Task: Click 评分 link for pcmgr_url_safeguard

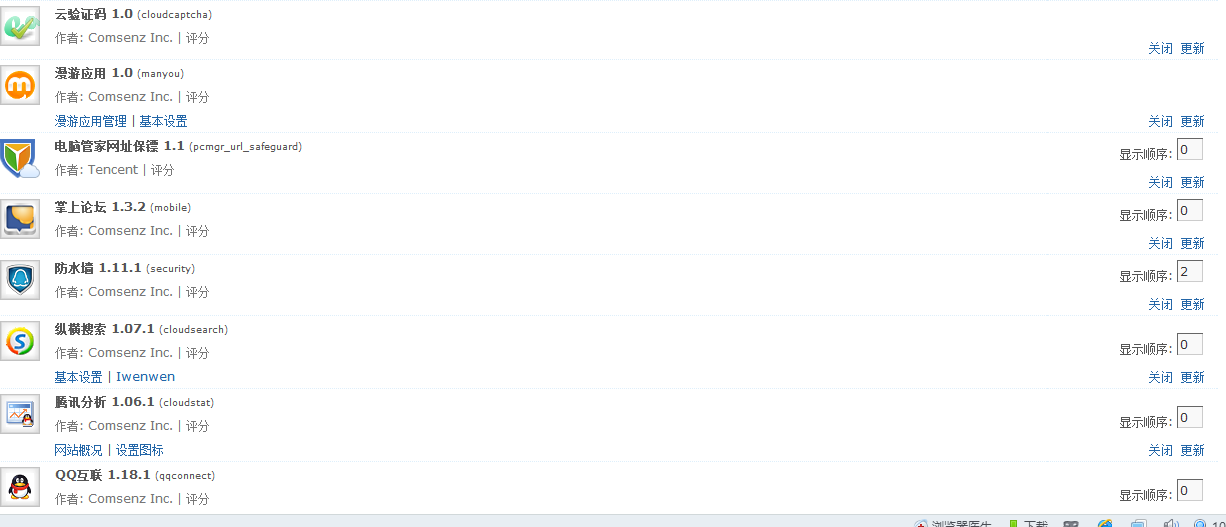Action: click(x=162, y=170)
